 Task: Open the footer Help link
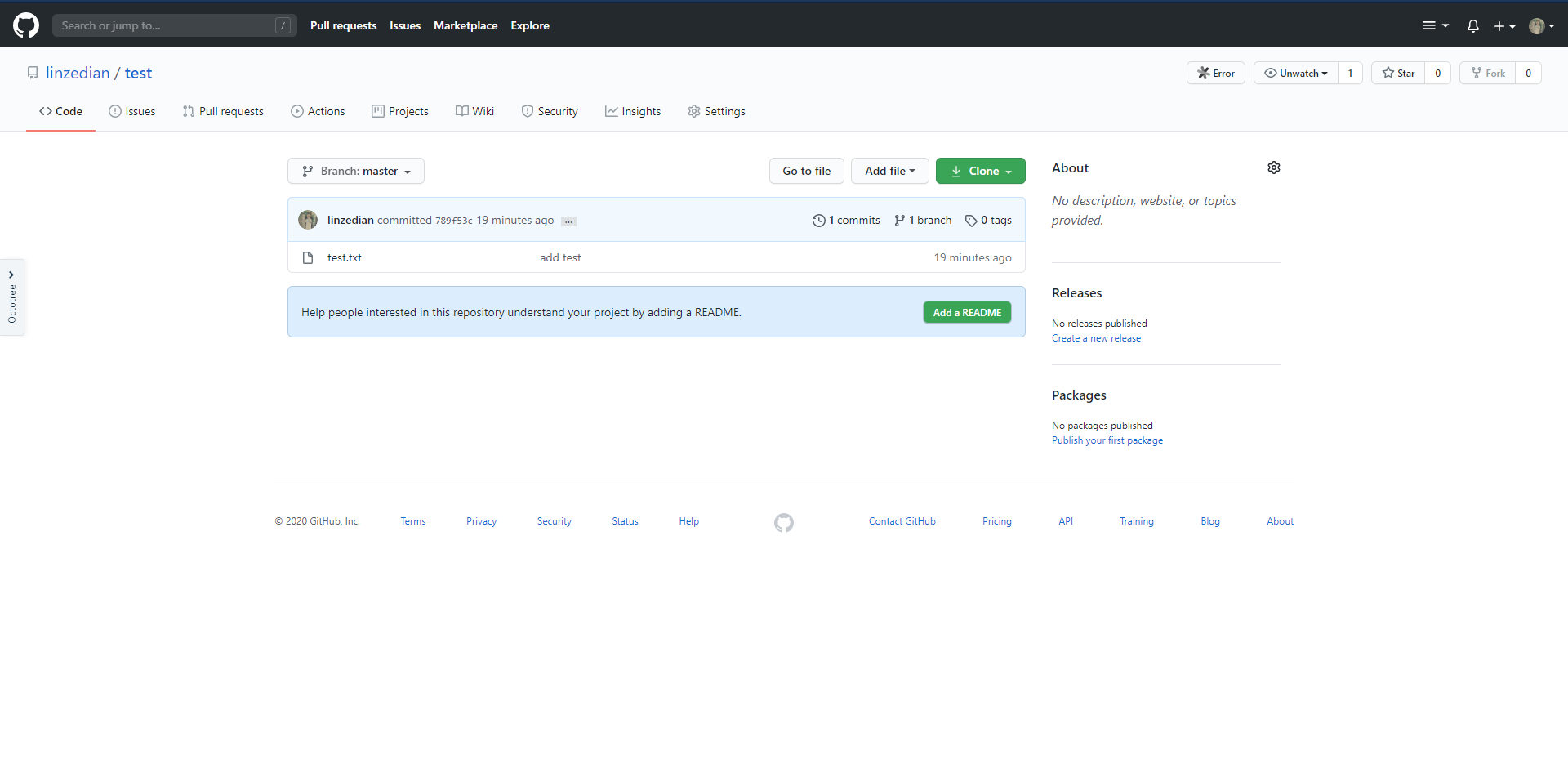coord(688,521)
